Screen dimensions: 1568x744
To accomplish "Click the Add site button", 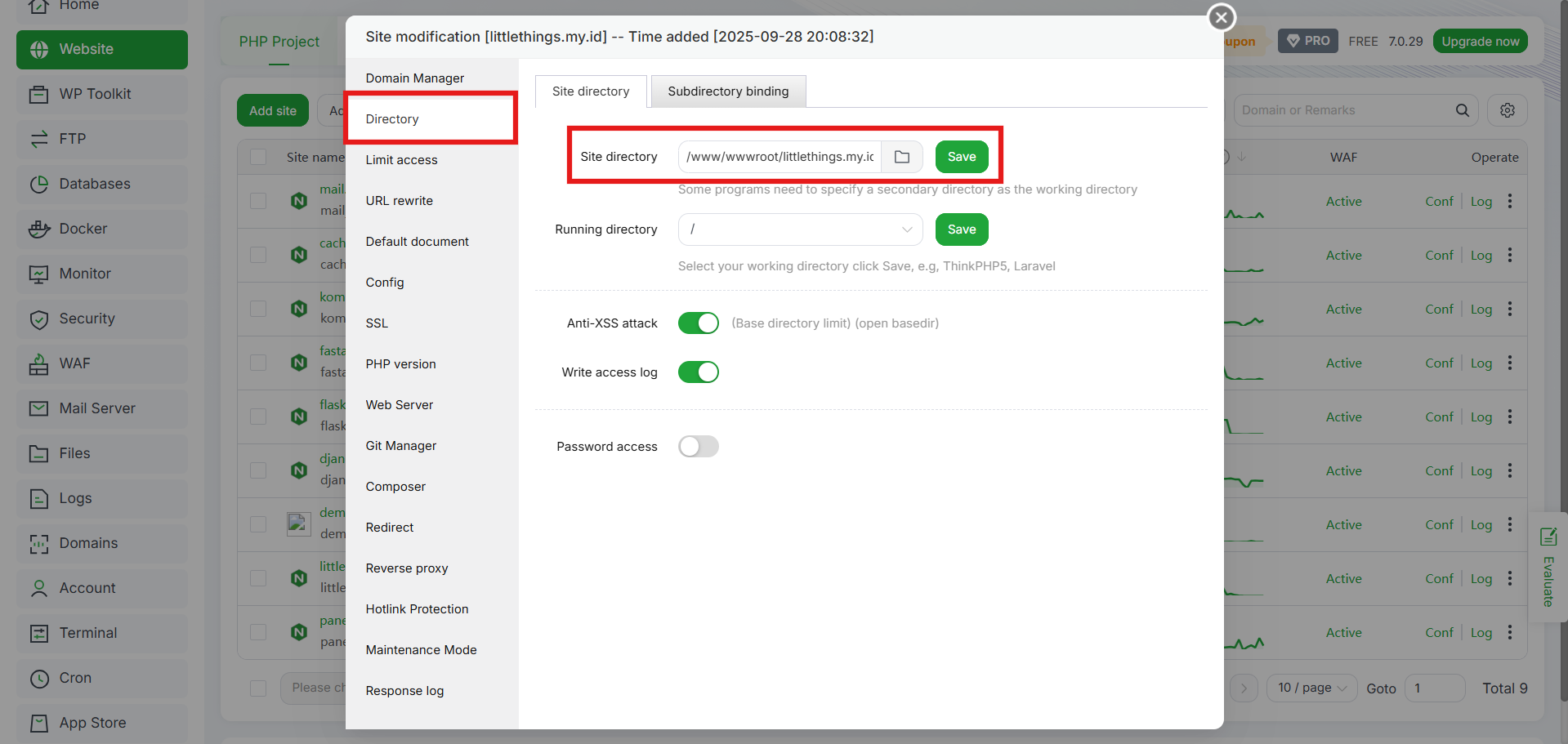I will 273,110.
